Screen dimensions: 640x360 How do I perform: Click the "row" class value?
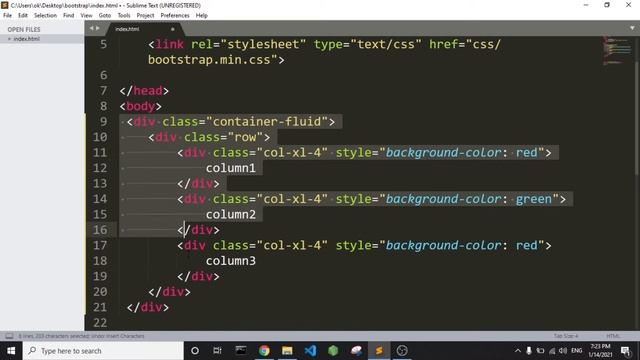245,137
